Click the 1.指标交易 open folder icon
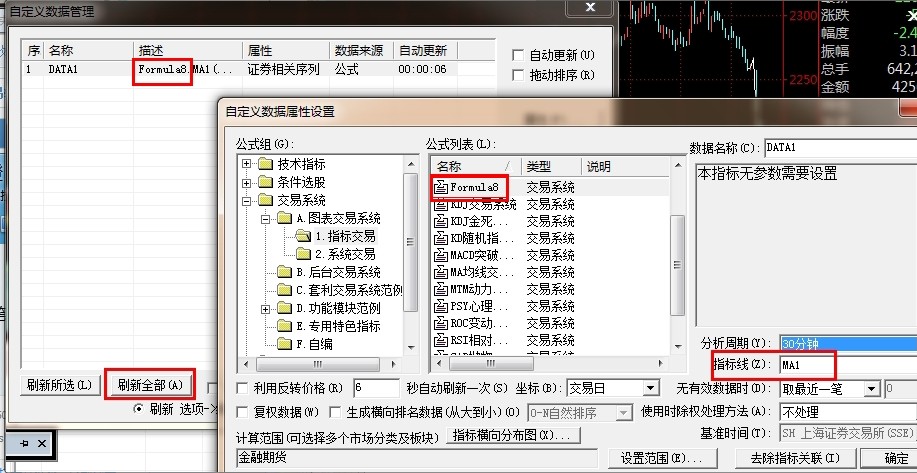Image resolution: width=917 pixels, height=473 pixels. (303, 236)
